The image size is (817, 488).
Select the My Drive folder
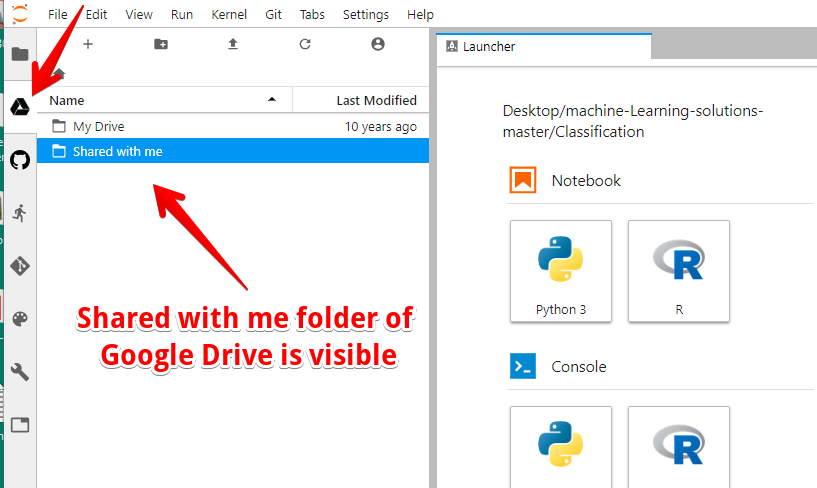(x=233, y=126)
